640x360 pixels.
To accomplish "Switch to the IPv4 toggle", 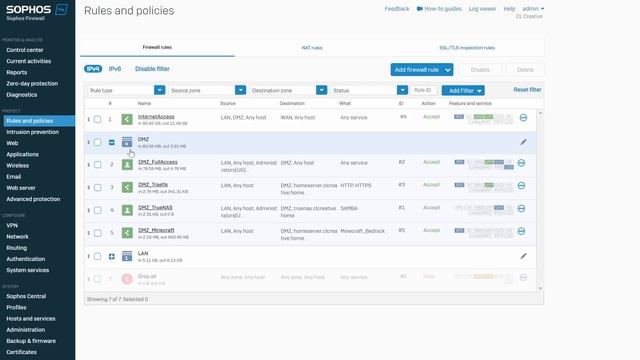I will tap(93, 69).
